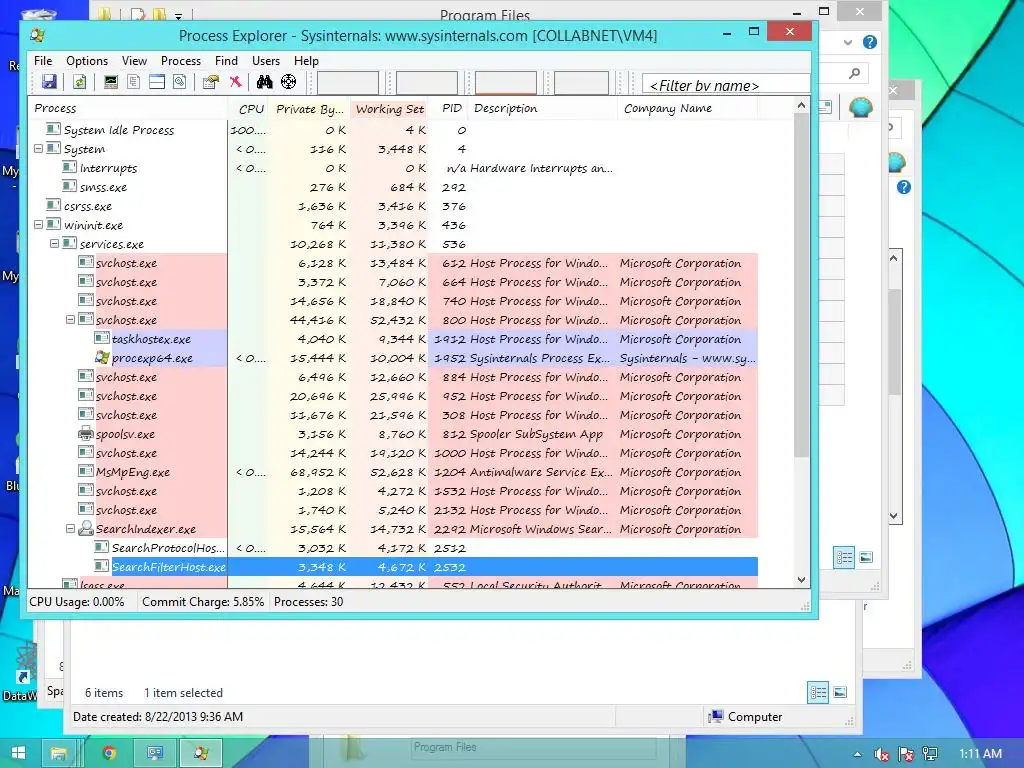This screenshot has height=768, width=1024.
Task: Click the Refresh Now toolbar icon
Action: coord(79,82)
